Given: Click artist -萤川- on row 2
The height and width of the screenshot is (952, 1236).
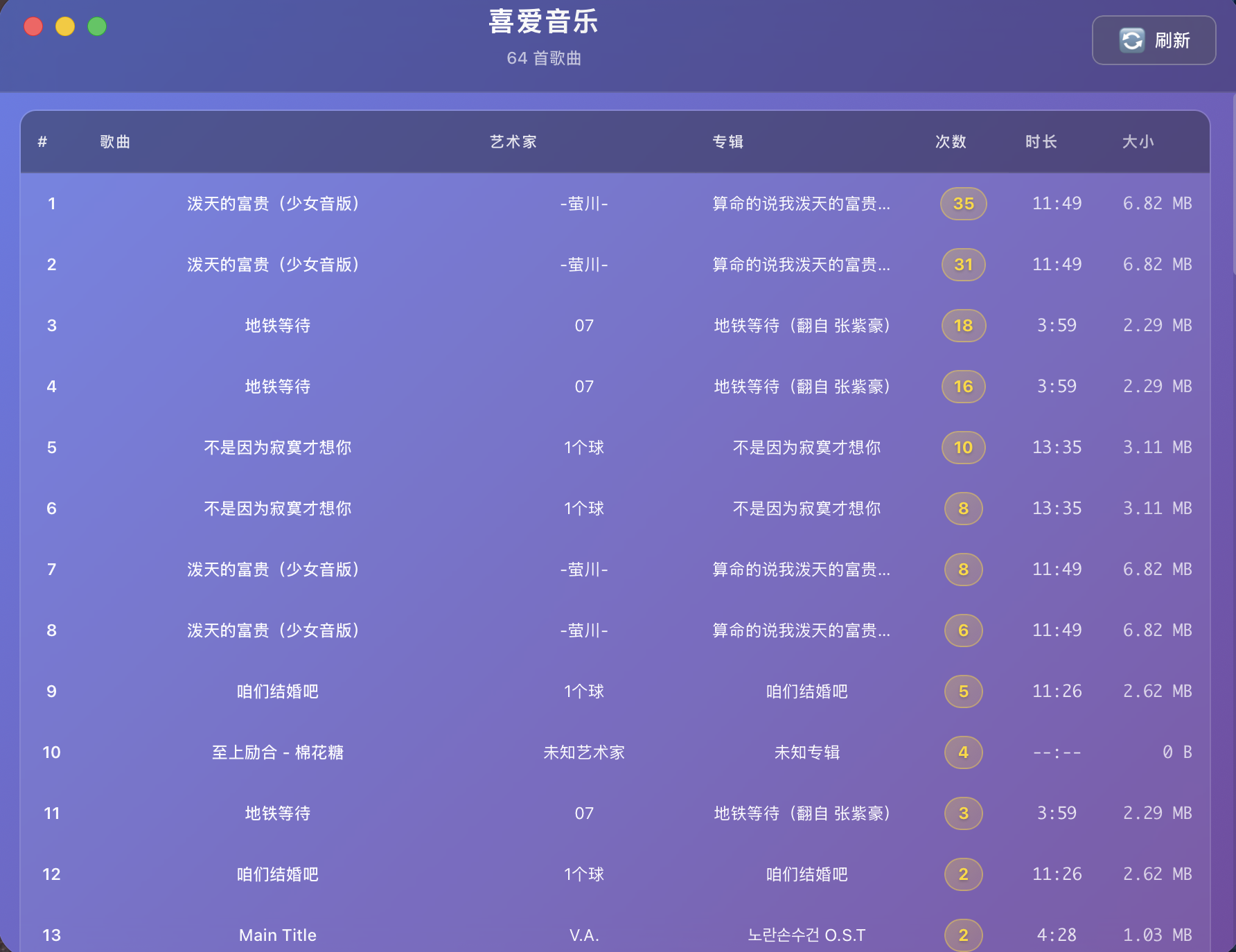Looking at the screenshot, I should (x=584, y=264).
